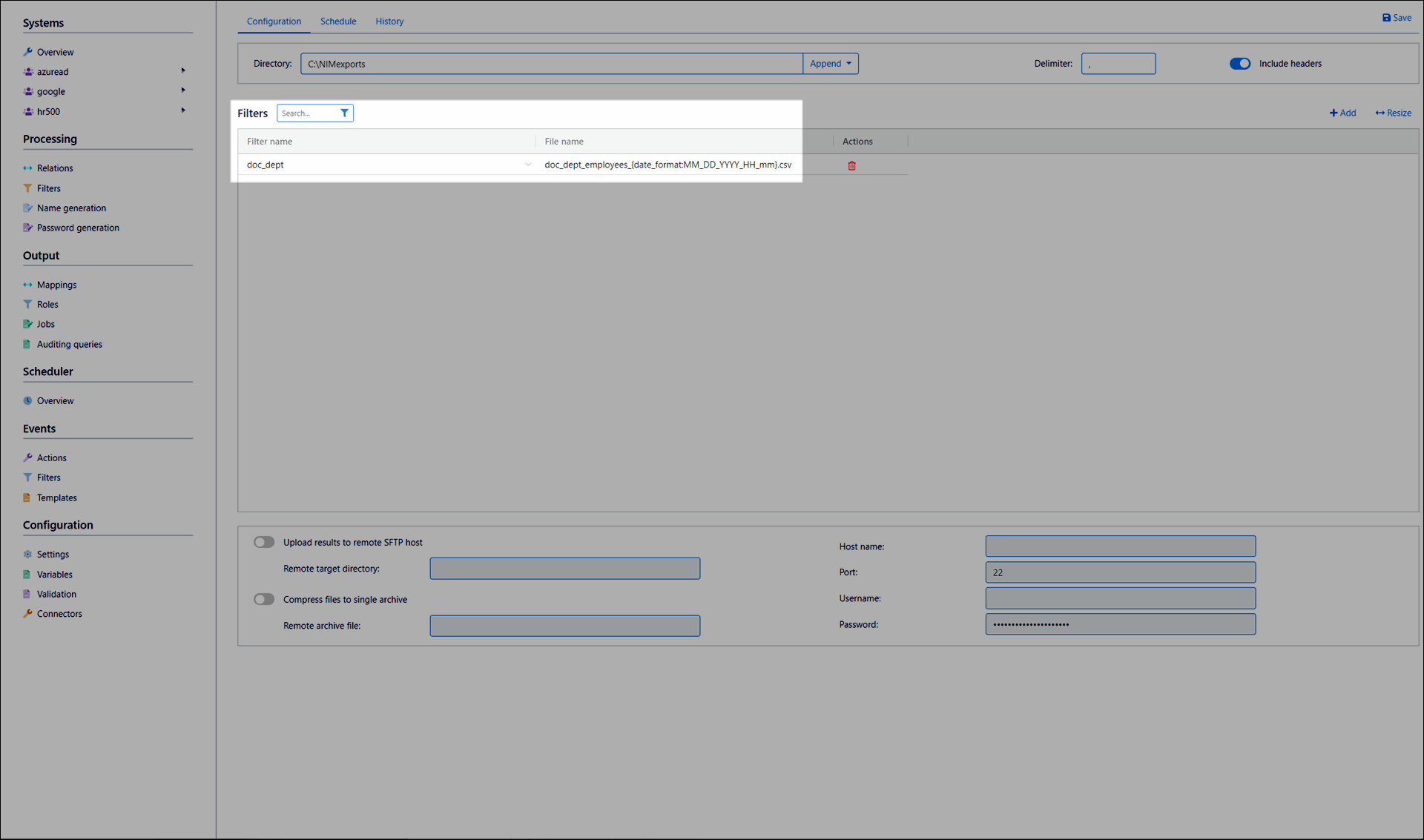Toggle Include headers switch
1424x840 pixels.
(x=1239, y=64)
